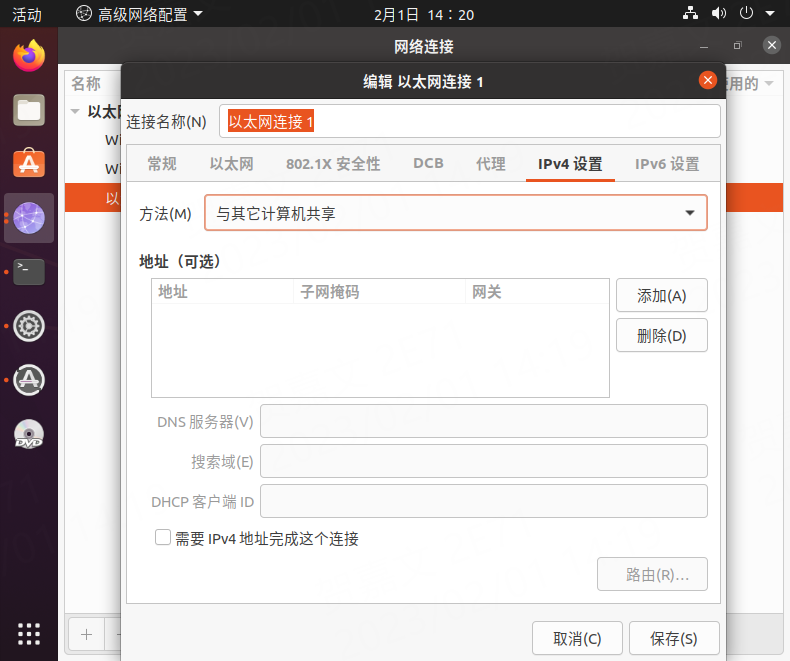Screen dimensions: 790x661
Task: Click the 搜索域 input field
Action: [x=484, y=461]
